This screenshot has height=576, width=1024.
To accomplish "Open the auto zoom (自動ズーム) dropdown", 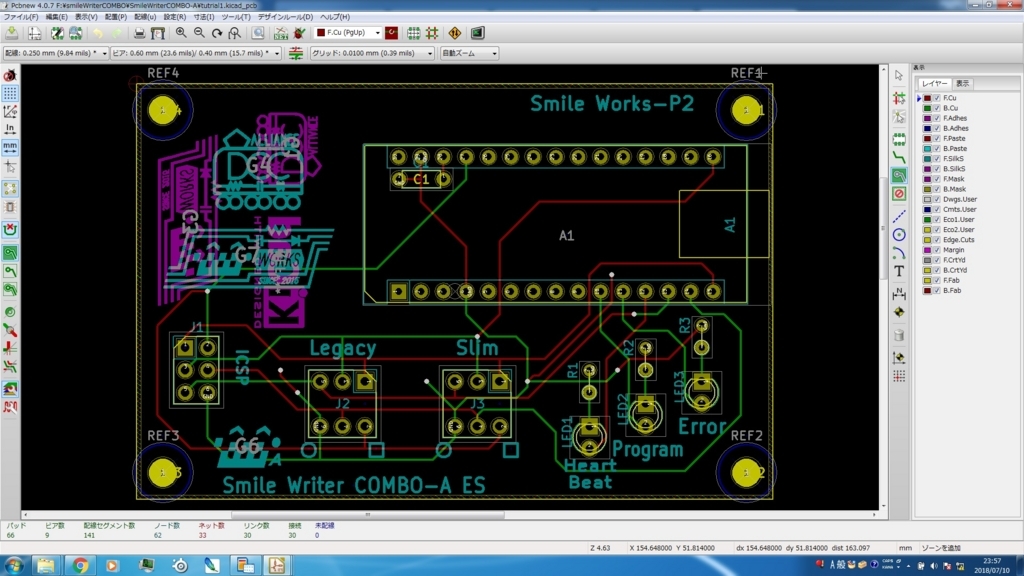I will coord(469,53).
